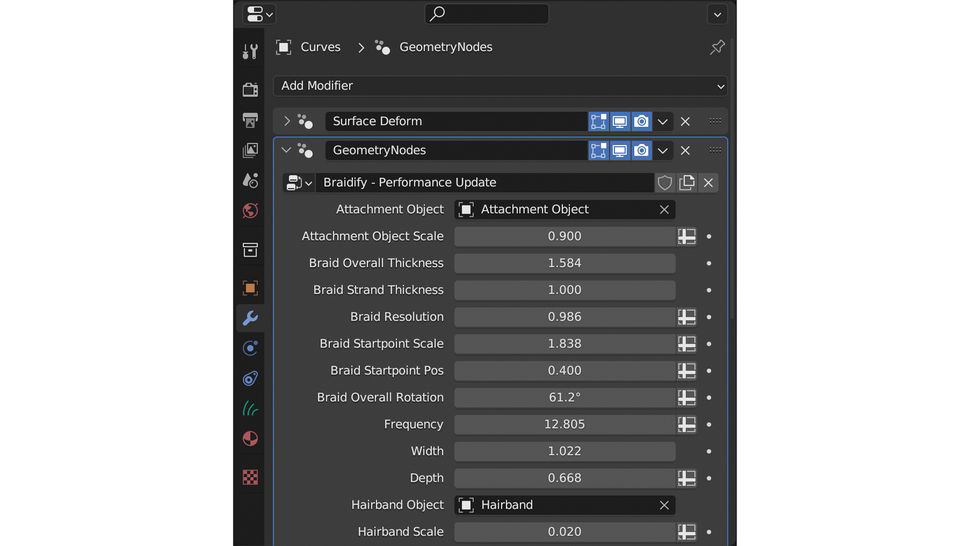Screen dimensions: 970x546
Task: Expand the Surface Deform modifier panel
Action: tap(287, 121)
